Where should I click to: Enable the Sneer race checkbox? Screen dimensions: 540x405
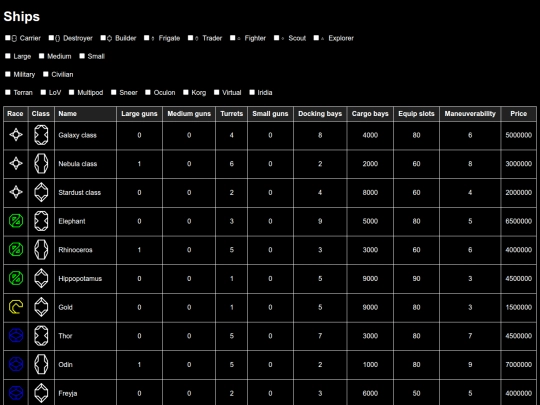[x=113, y=92]
